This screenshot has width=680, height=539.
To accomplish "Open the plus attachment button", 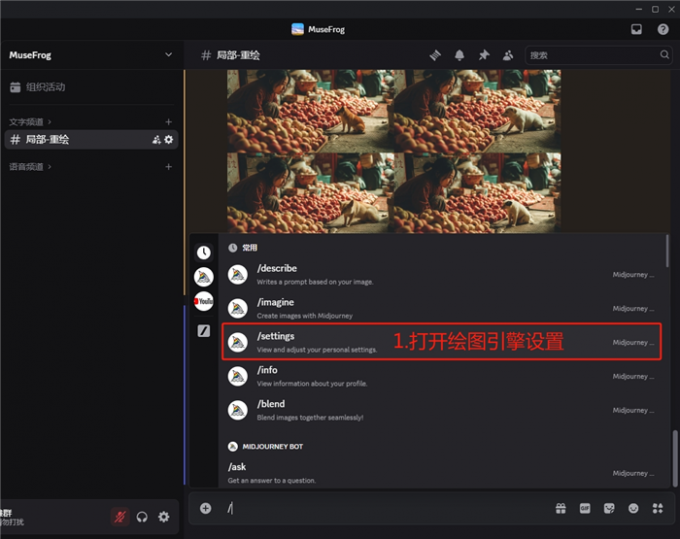I will (x=206, y=508).
